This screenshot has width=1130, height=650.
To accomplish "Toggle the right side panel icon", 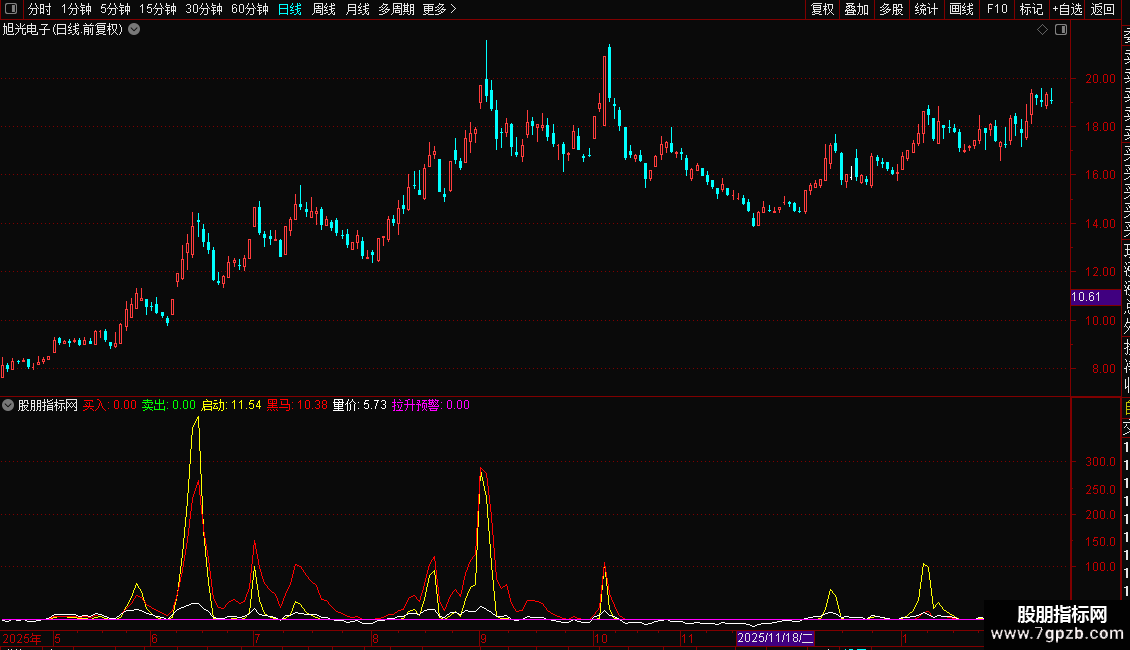I will 1061,30.
